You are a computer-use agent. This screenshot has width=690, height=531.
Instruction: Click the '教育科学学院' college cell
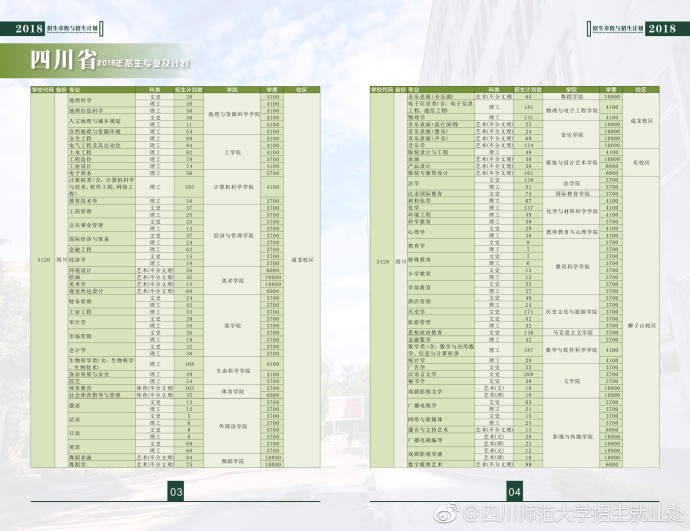[571, 267]
